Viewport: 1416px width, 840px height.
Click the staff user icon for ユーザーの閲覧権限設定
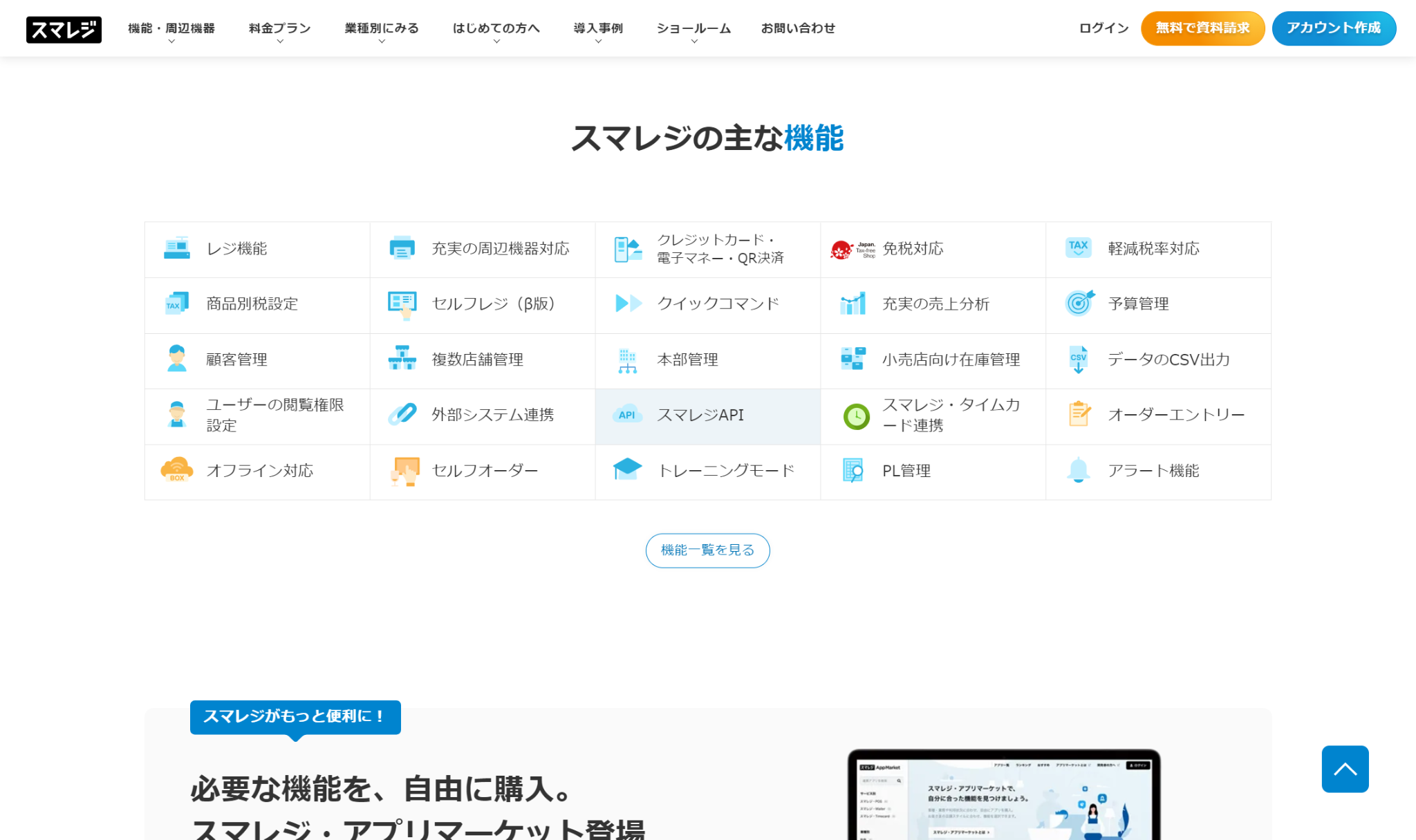(177, 414)
